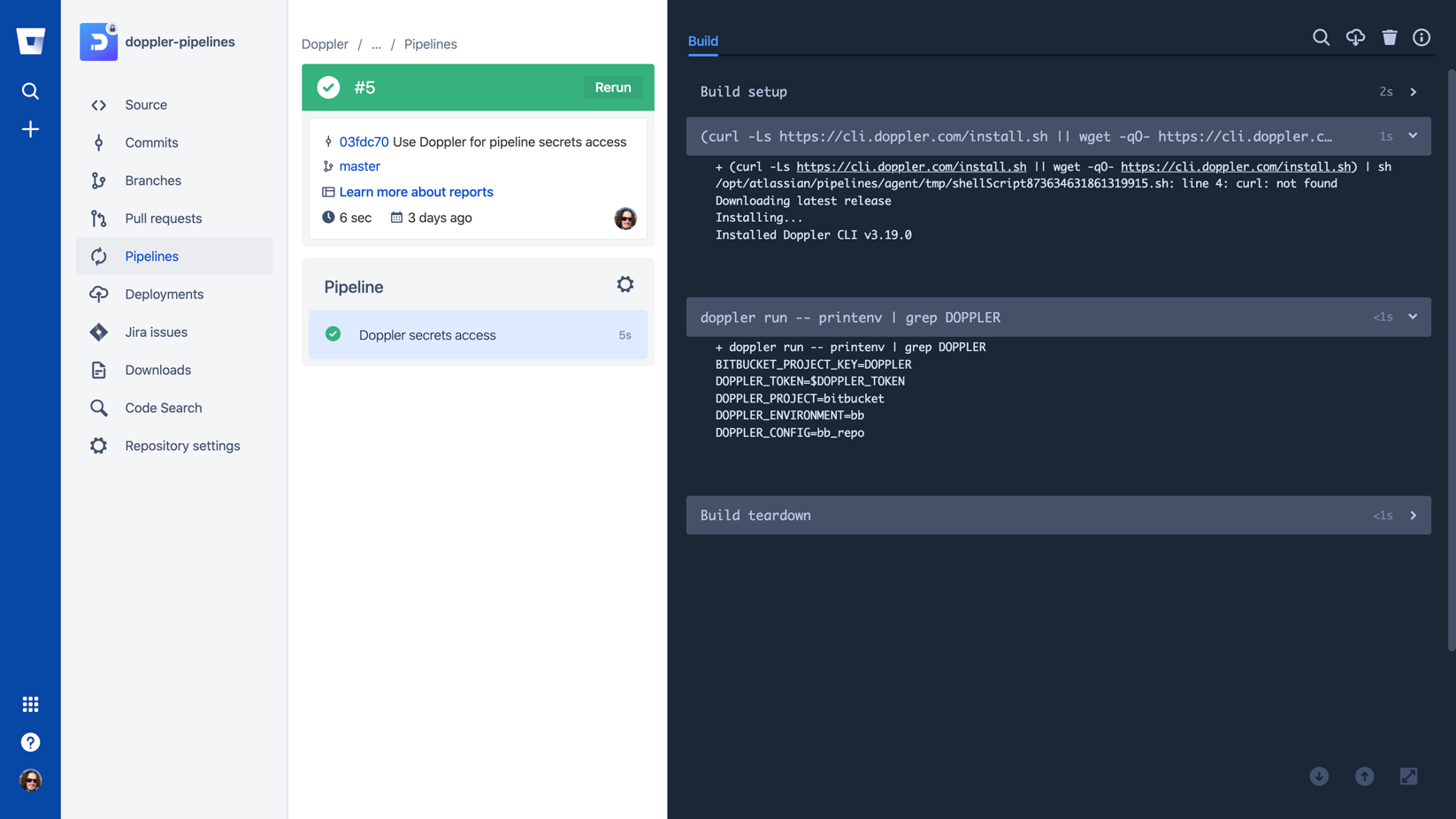1456x819 pixels.
Task: Open Deployments page
Action: pos(174,295)
